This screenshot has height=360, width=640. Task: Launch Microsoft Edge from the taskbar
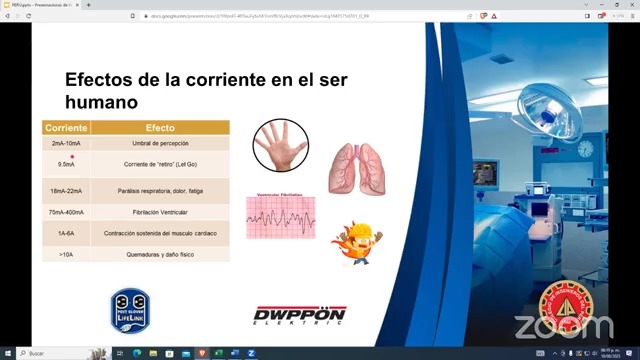(137, 353)
